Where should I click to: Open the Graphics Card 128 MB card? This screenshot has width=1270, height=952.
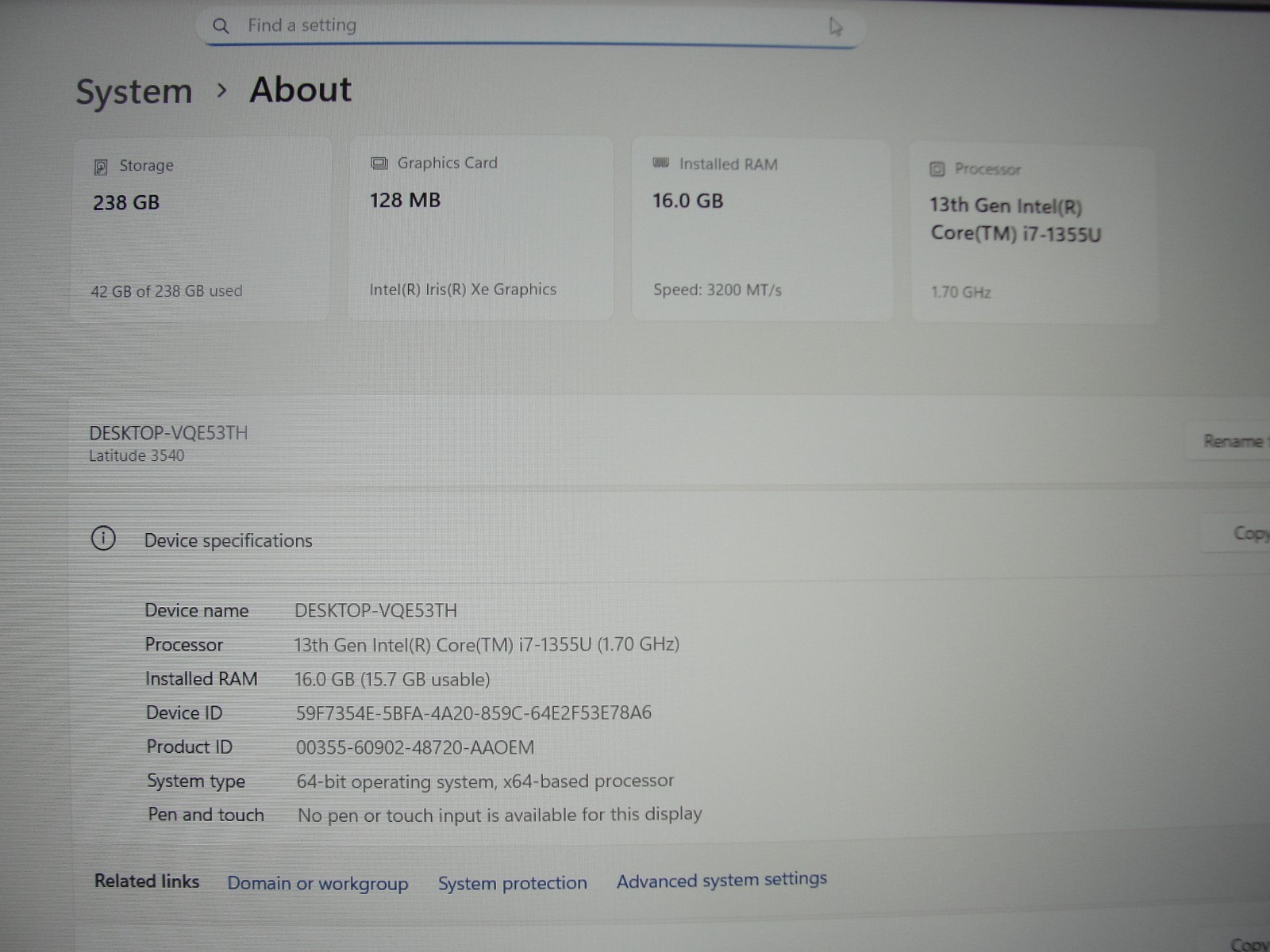(x=481, y=228)
